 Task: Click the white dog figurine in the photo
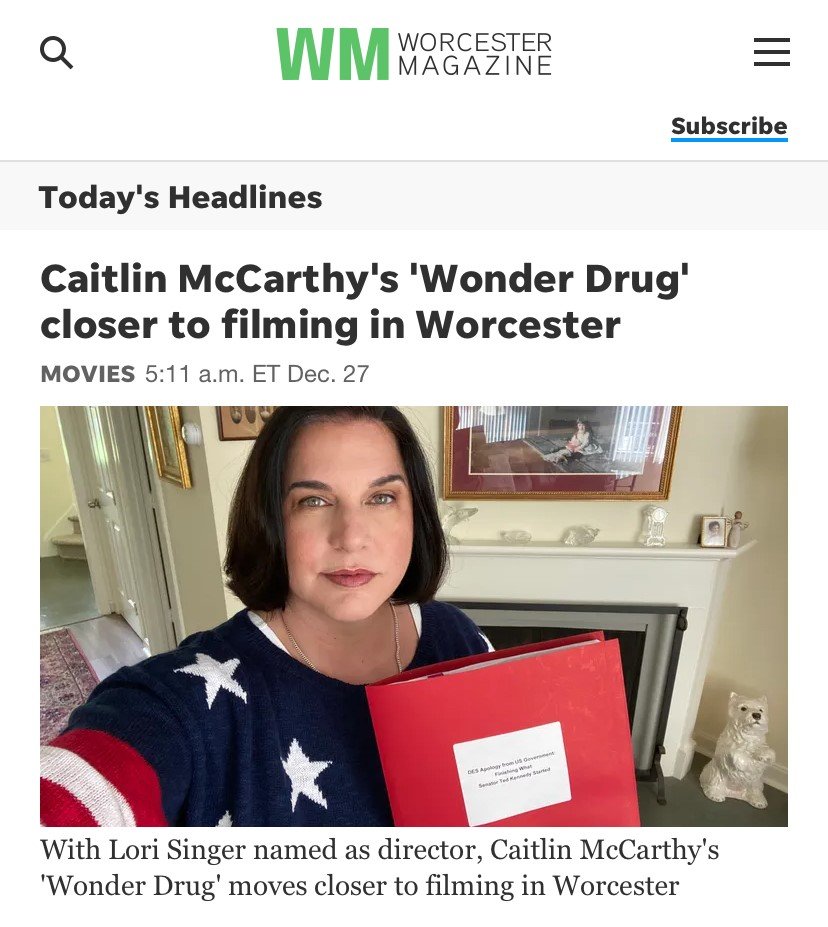(739, 750)
